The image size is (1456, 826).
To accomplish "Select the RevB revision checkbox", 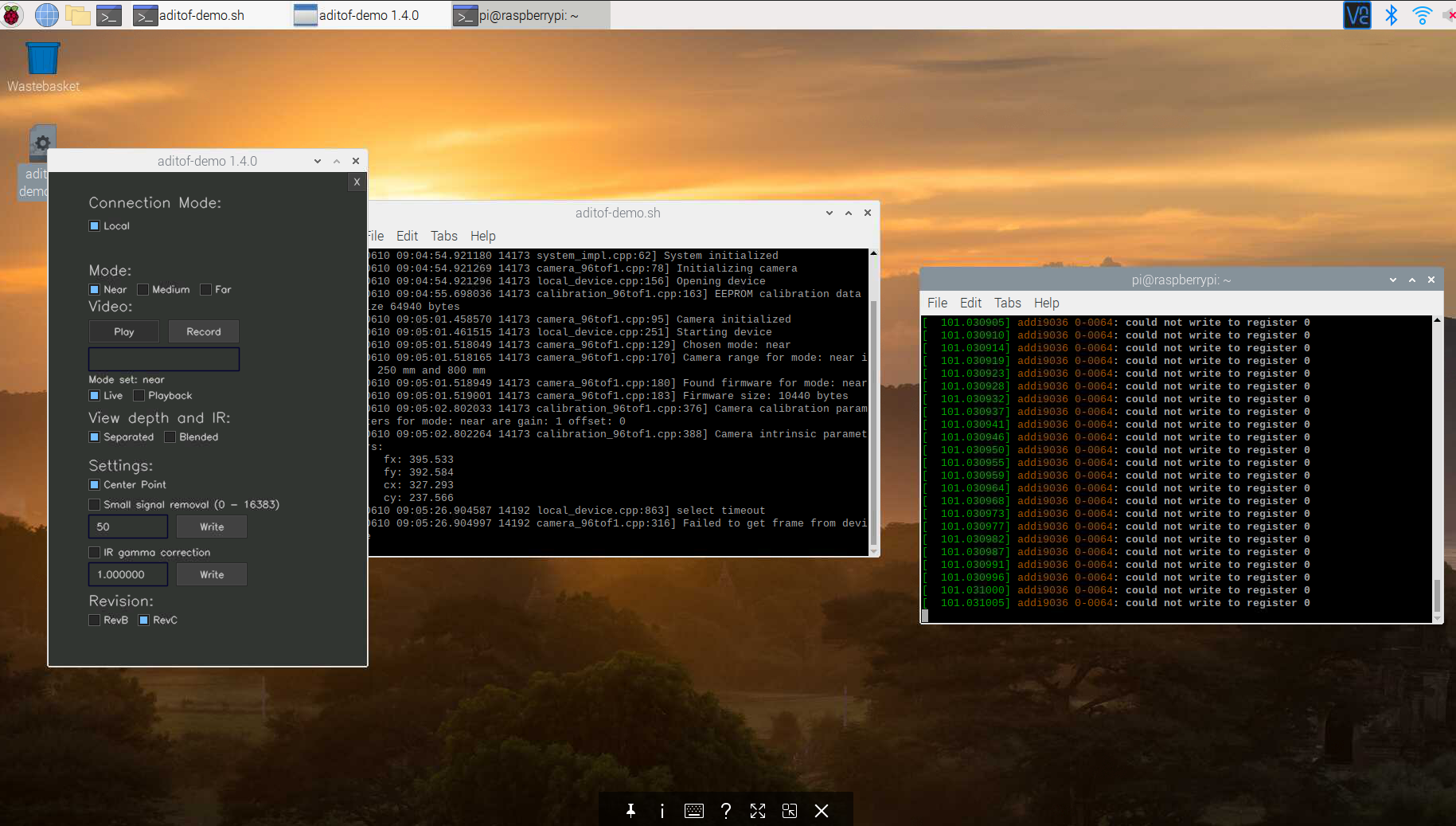I will [94, 620].
